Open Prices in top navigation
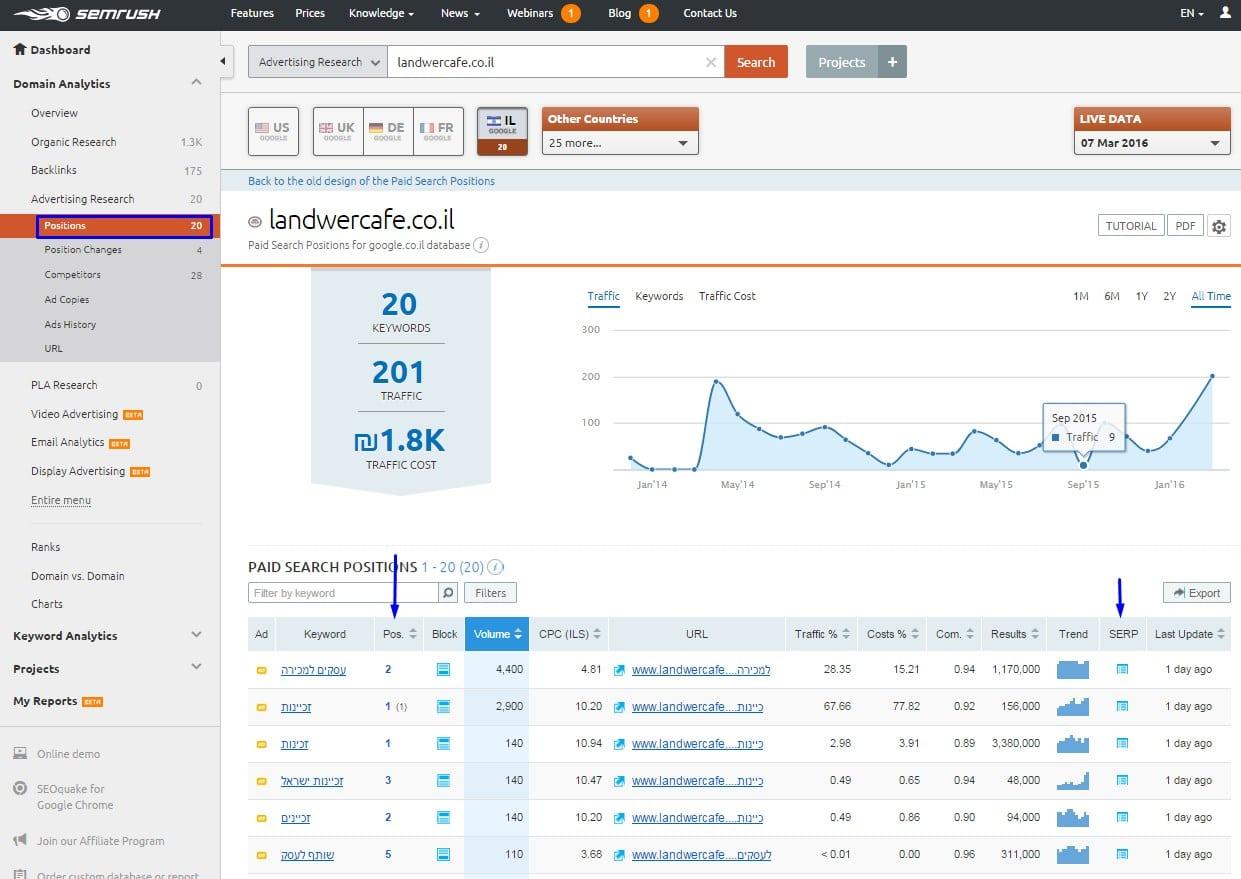1241x879 pixels. coord(310,13)
